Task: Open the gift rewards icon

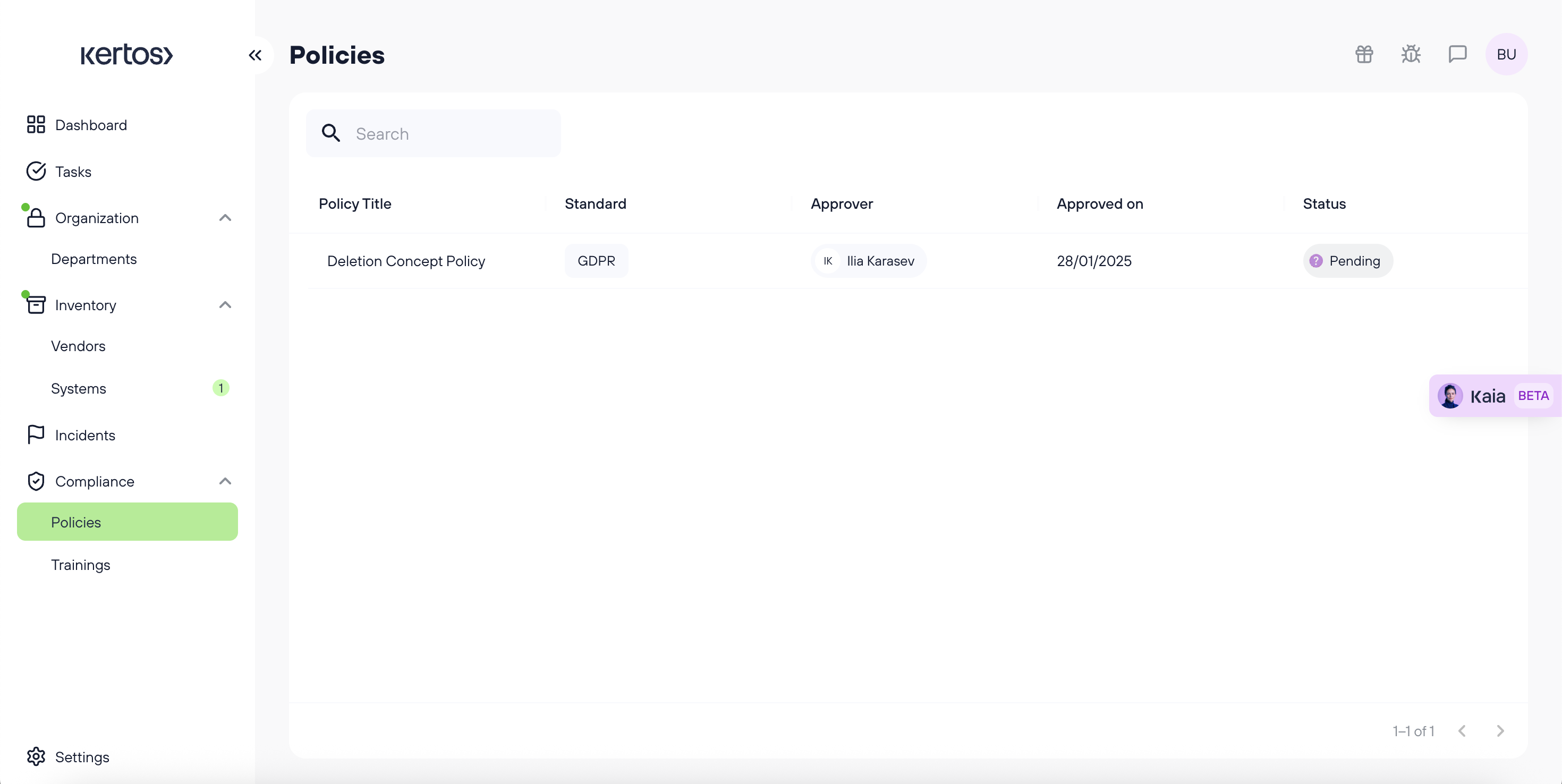Action: pyautogui.click(x=1364, y=55)
